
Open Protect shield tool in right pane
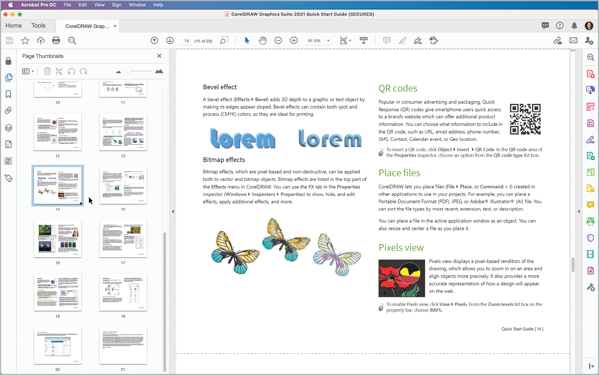pyautogui.click(x=591, y=238)
